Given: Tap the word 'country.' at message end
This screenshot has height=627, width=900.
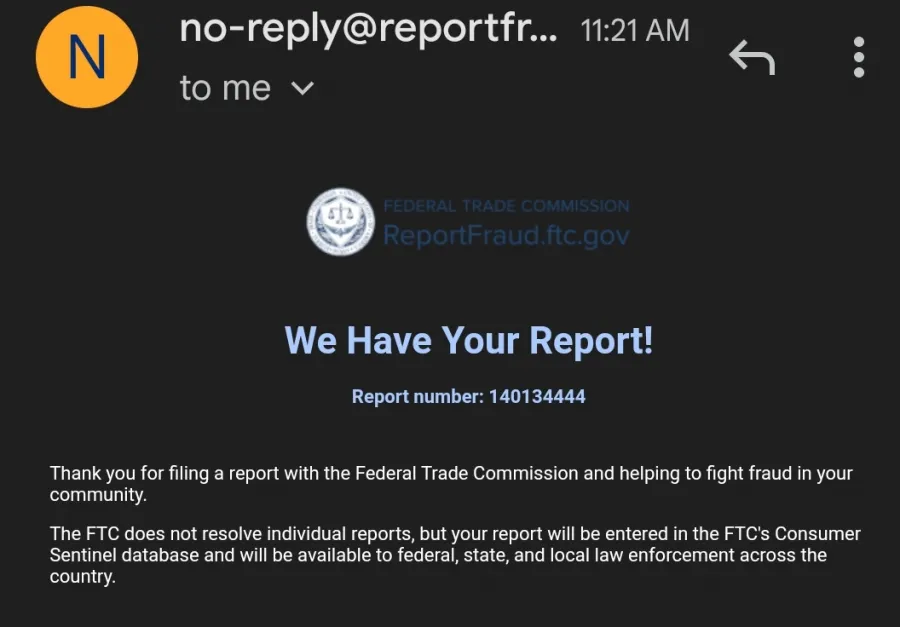Looking at the screenshot, I should [83, 576].
